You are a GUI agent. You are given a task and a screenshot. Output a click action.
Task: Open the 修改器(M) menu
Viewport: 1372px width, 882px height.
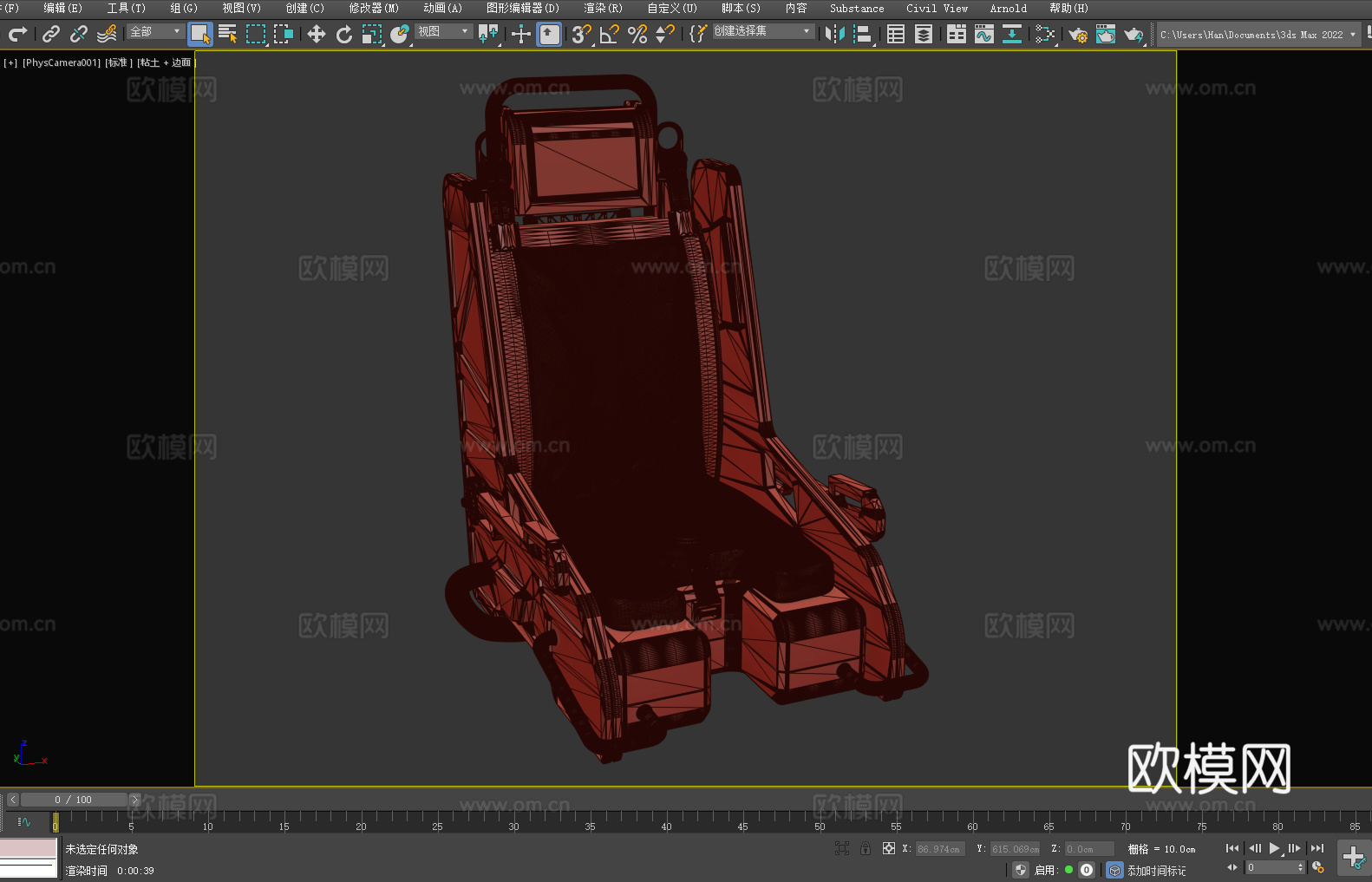coord(375,8)
